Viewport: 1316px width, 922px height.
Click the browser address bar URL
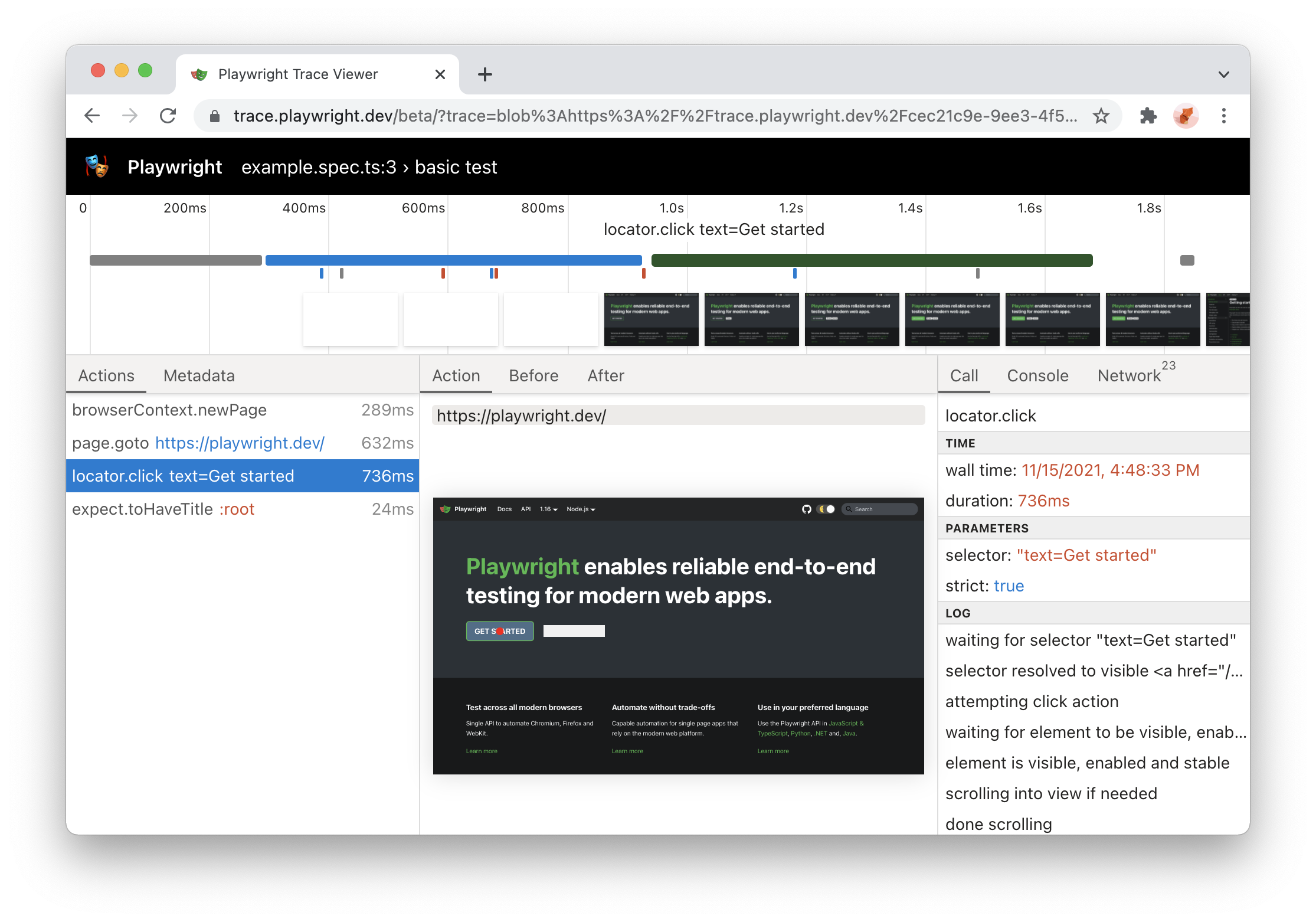point(655,116)
